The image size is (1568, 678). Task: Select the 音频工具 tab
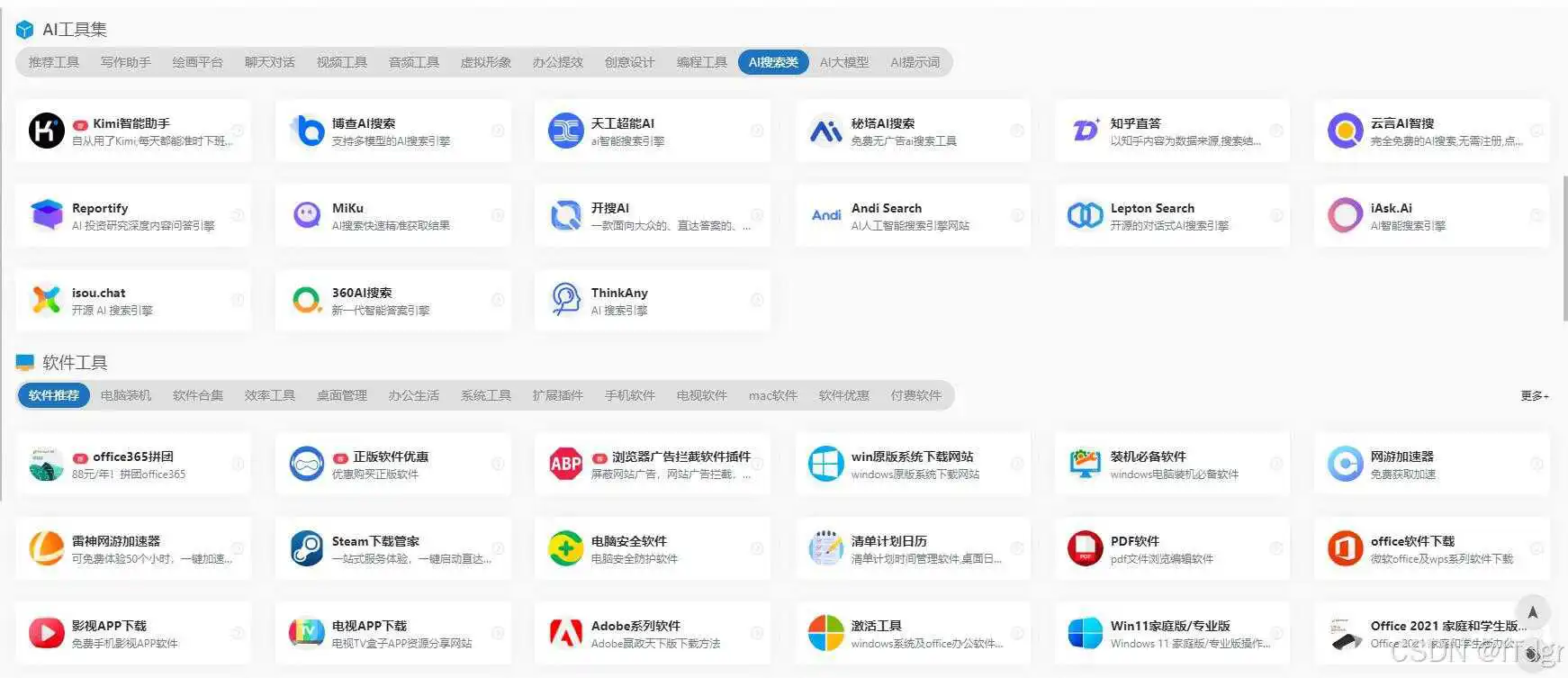[414, 62]
